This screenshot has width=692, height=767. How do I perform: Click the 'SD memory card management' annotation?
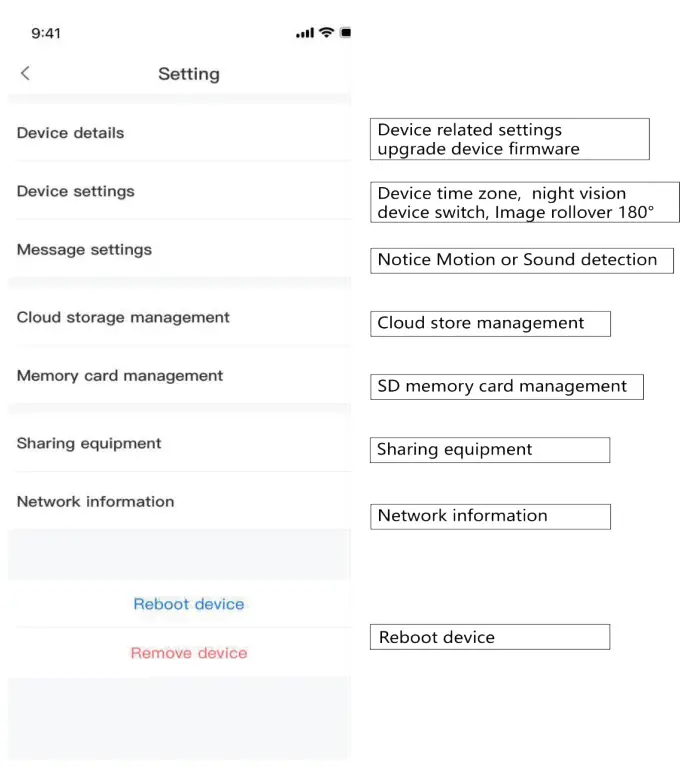click(x=506, y=386)
